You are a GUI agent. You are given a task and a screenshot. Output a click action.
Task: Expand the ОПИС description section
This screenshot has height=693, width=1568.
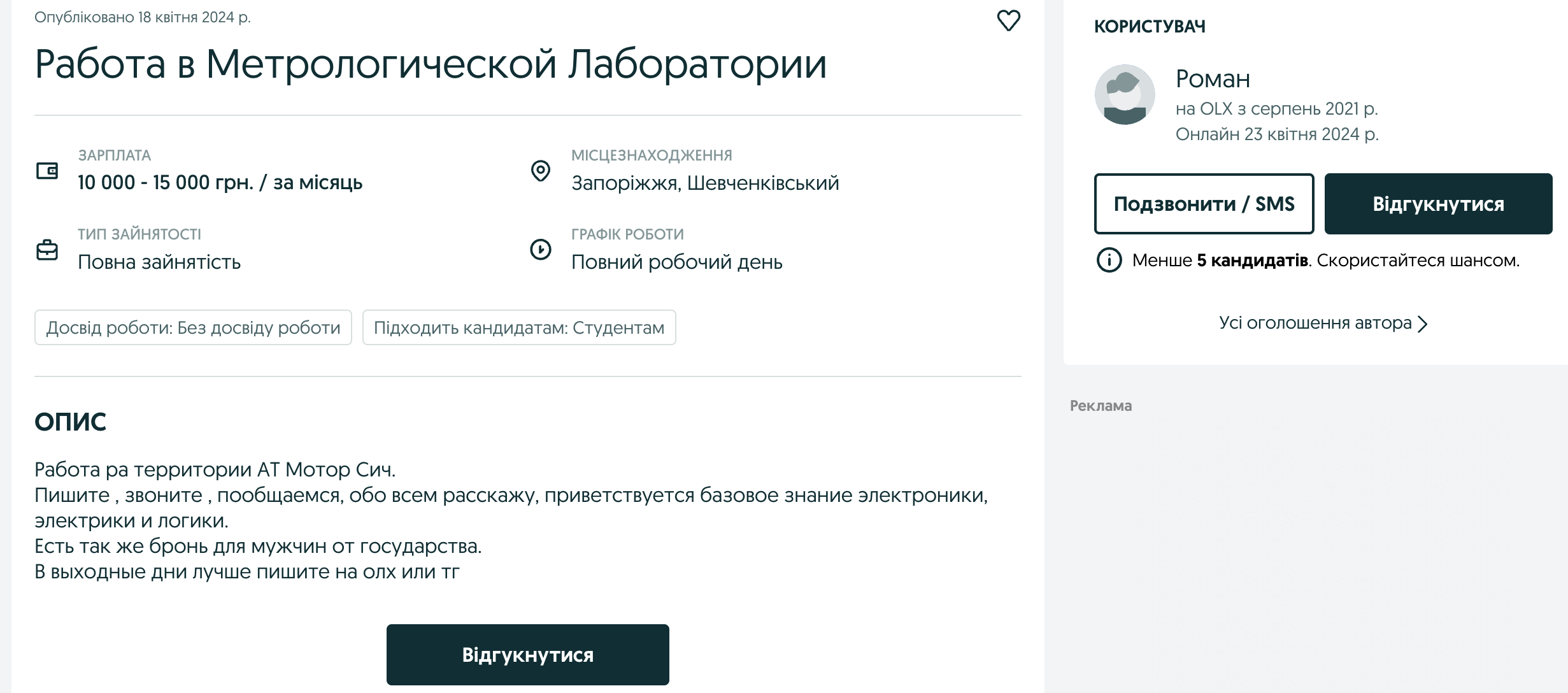point(71,420)
